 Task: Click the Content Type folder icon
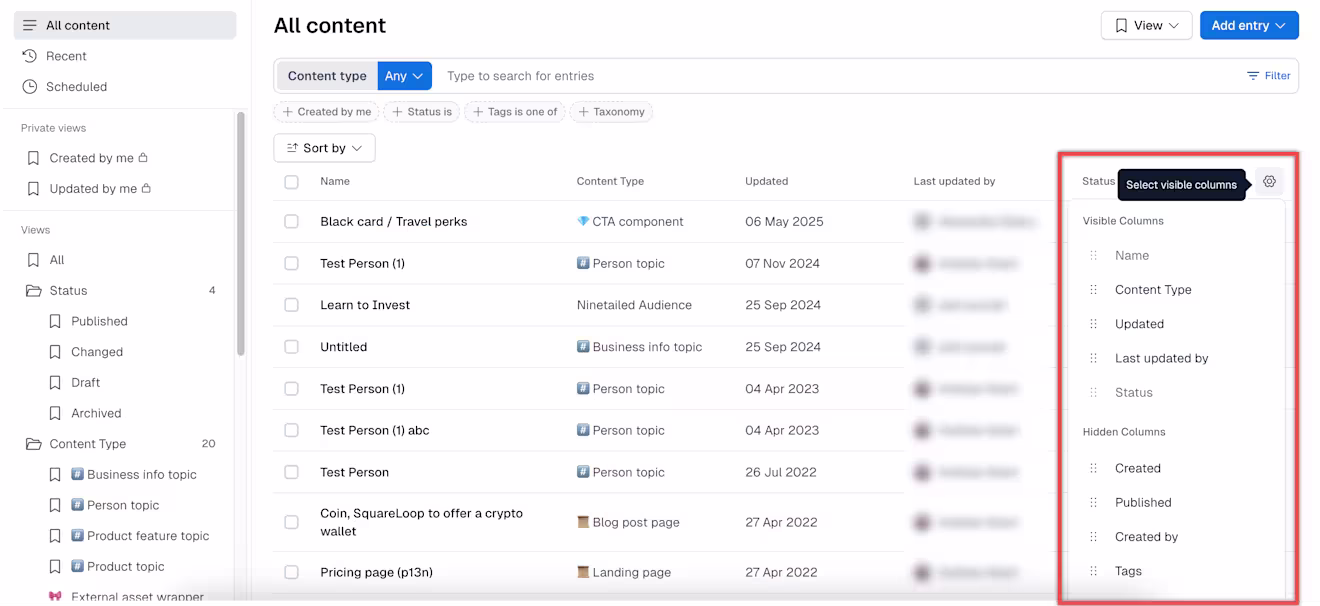click(x=33, y=444)
